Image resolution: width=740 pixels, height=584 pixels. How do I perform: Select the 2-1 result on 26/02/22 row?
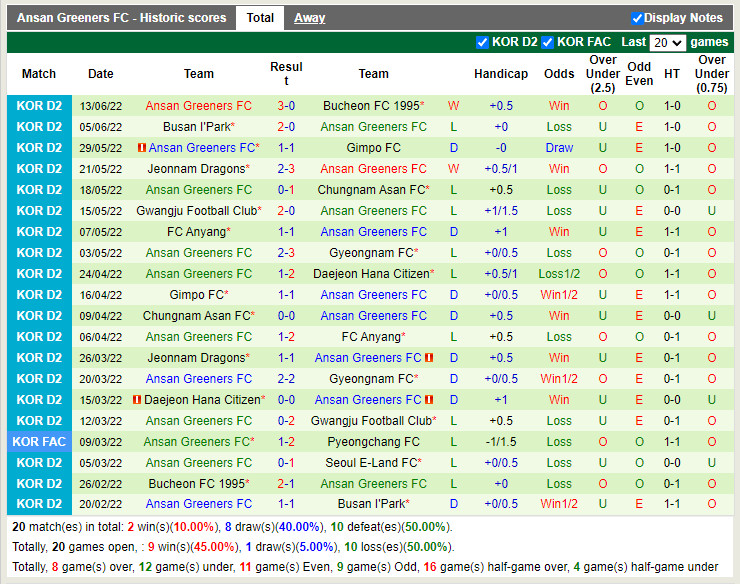click(x=286, y=484)
